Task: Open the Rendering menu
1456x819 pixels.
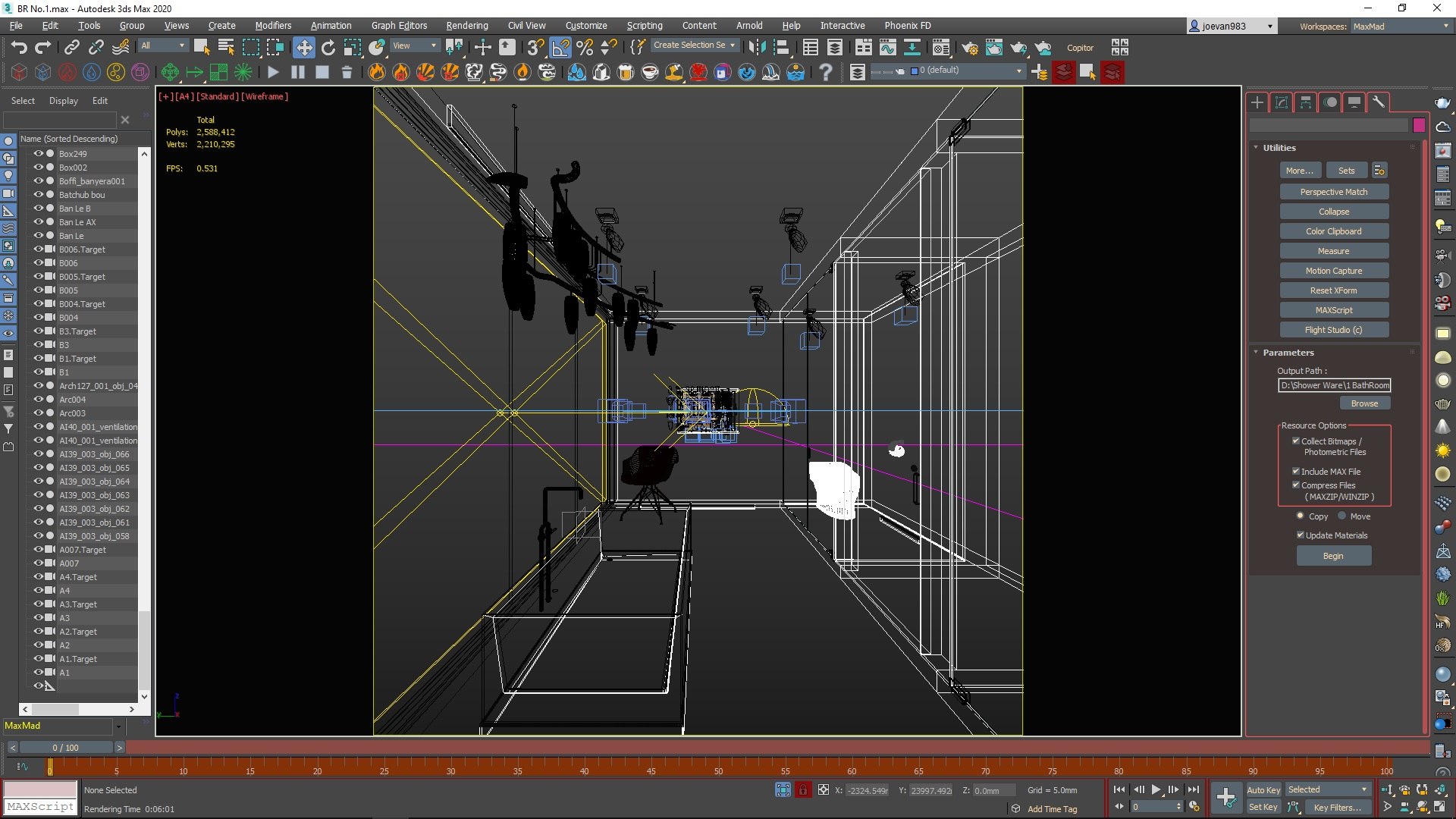Action: point(467,26)
